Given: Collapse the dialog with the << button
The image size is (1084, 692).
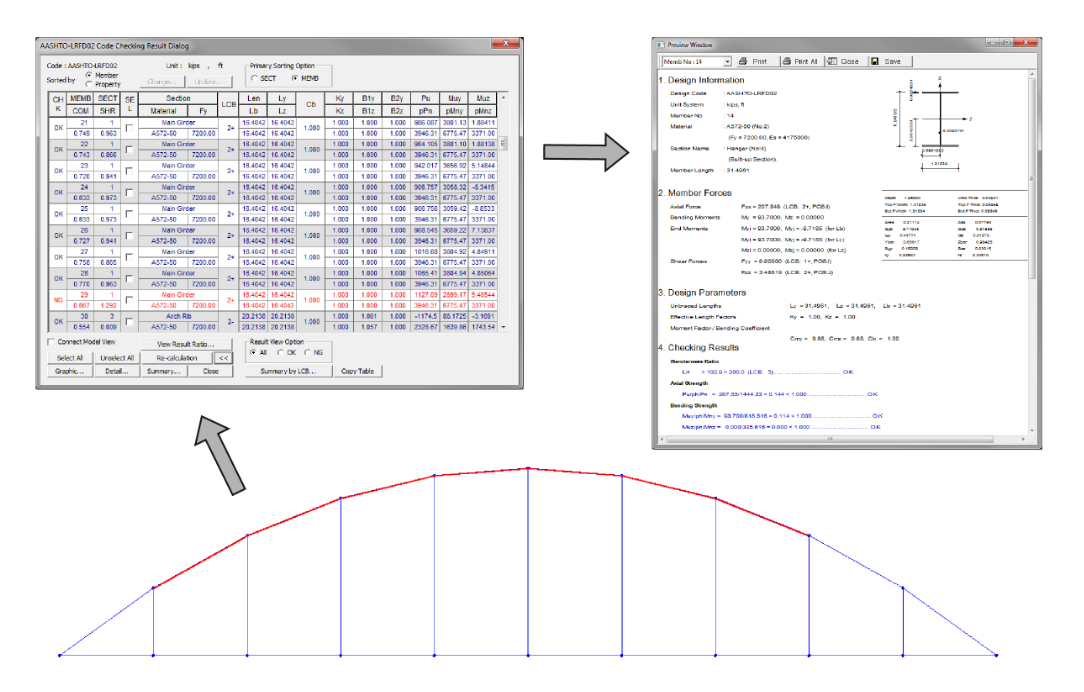Looking at the screenshot, I should [225, 357].
